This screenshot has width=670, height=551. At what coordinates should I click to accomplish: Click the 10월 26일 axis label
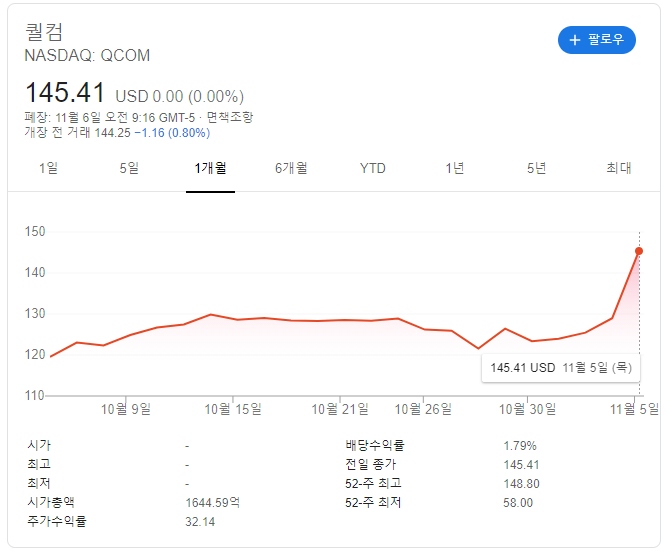423,409
